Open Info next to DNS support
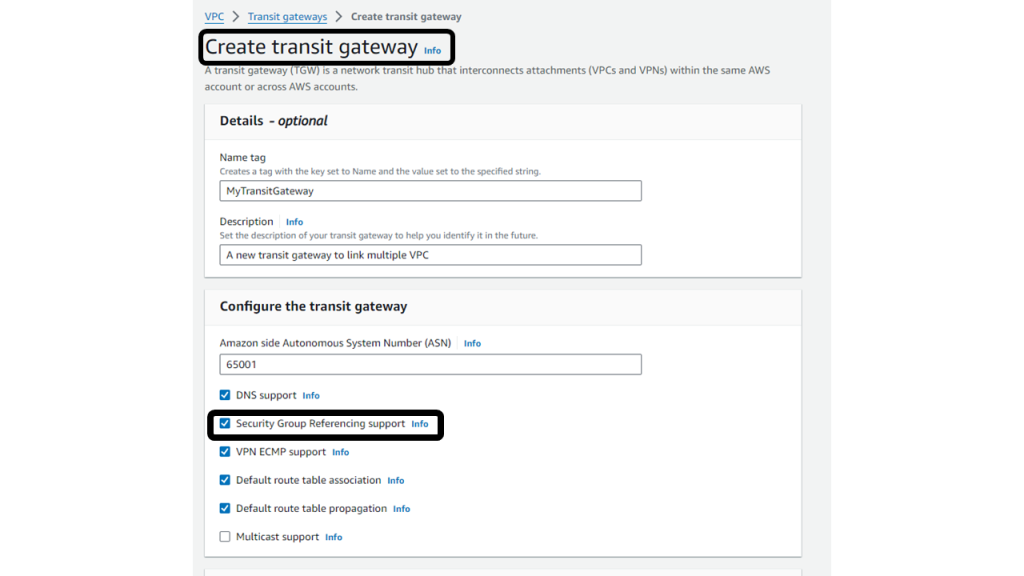The width and height of the screenshot is (1024, 576). 311,395
